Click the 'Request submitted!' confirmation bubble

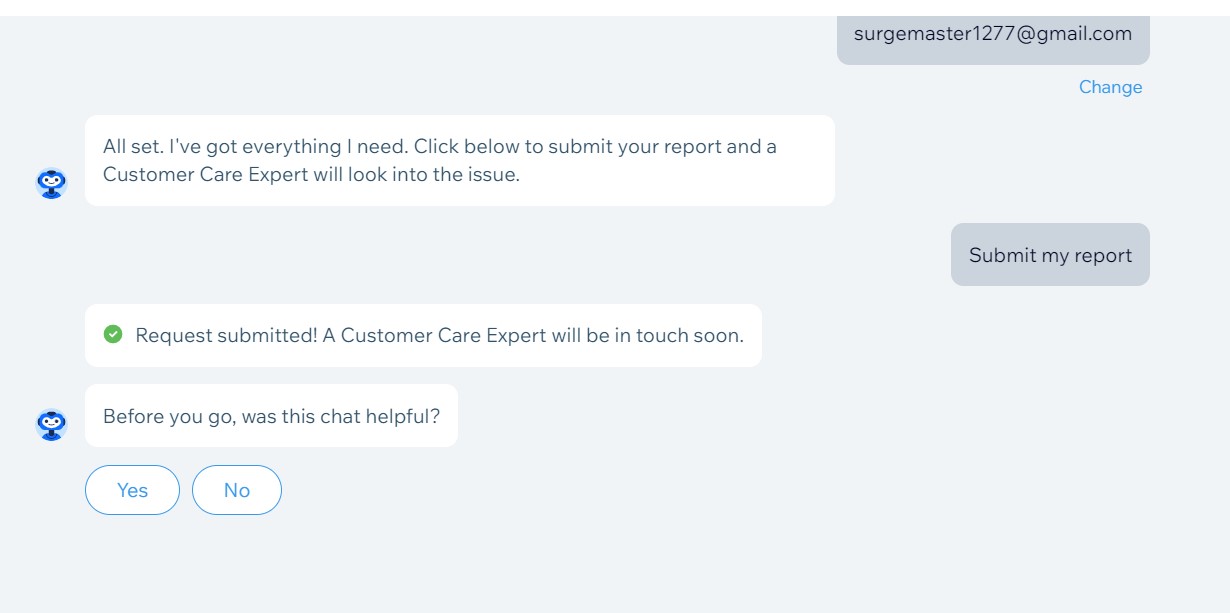[423, 335]
